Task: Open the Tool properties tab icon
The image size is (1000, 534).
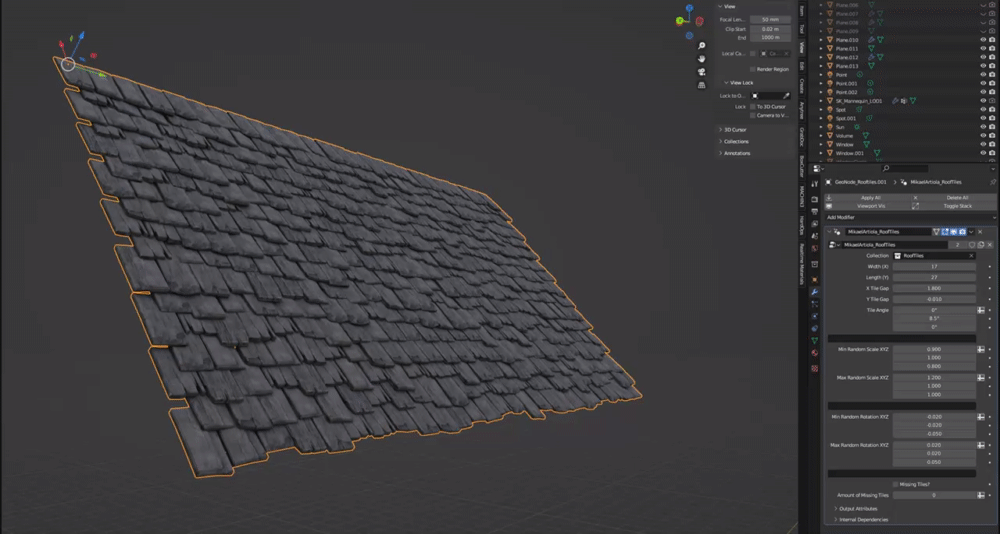Action: 814,184
